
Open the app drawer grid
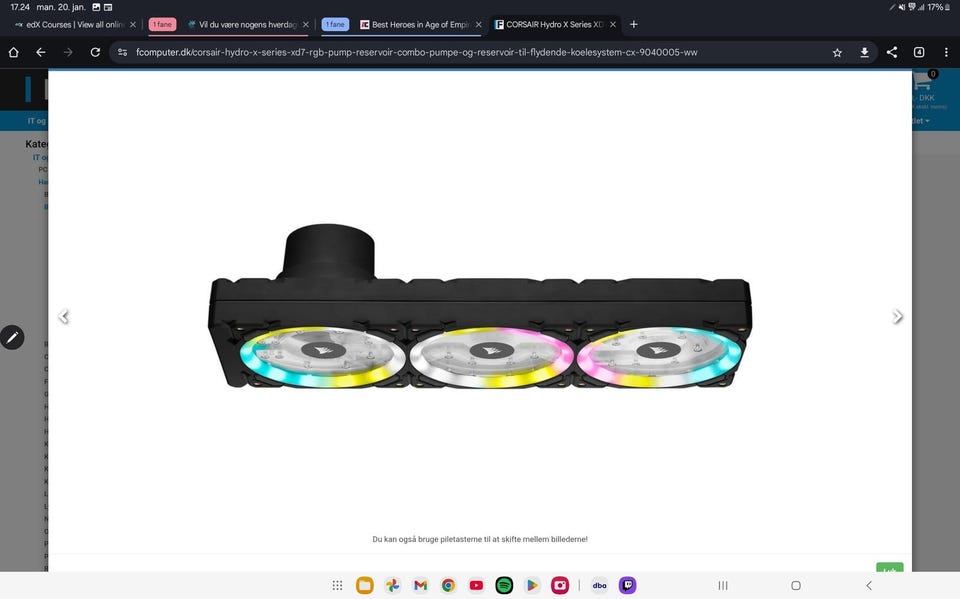pos(337,586)
